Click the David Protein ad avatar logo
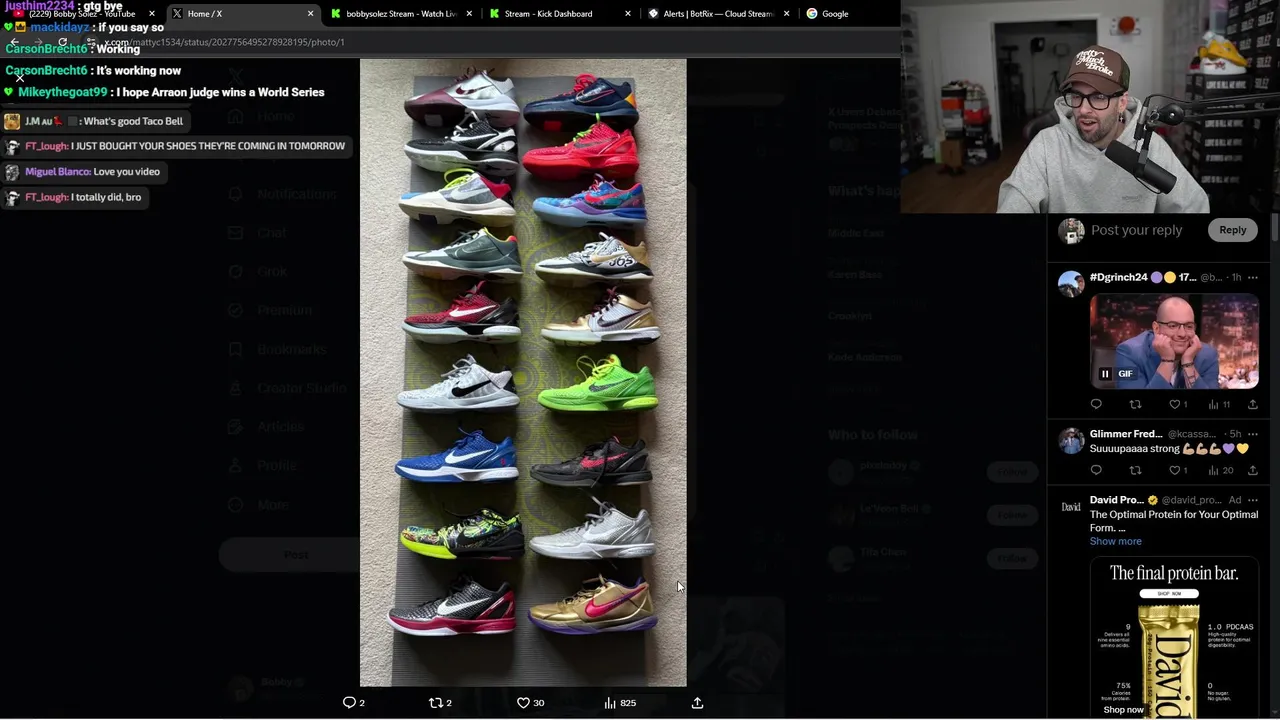 coord(1071,507)
